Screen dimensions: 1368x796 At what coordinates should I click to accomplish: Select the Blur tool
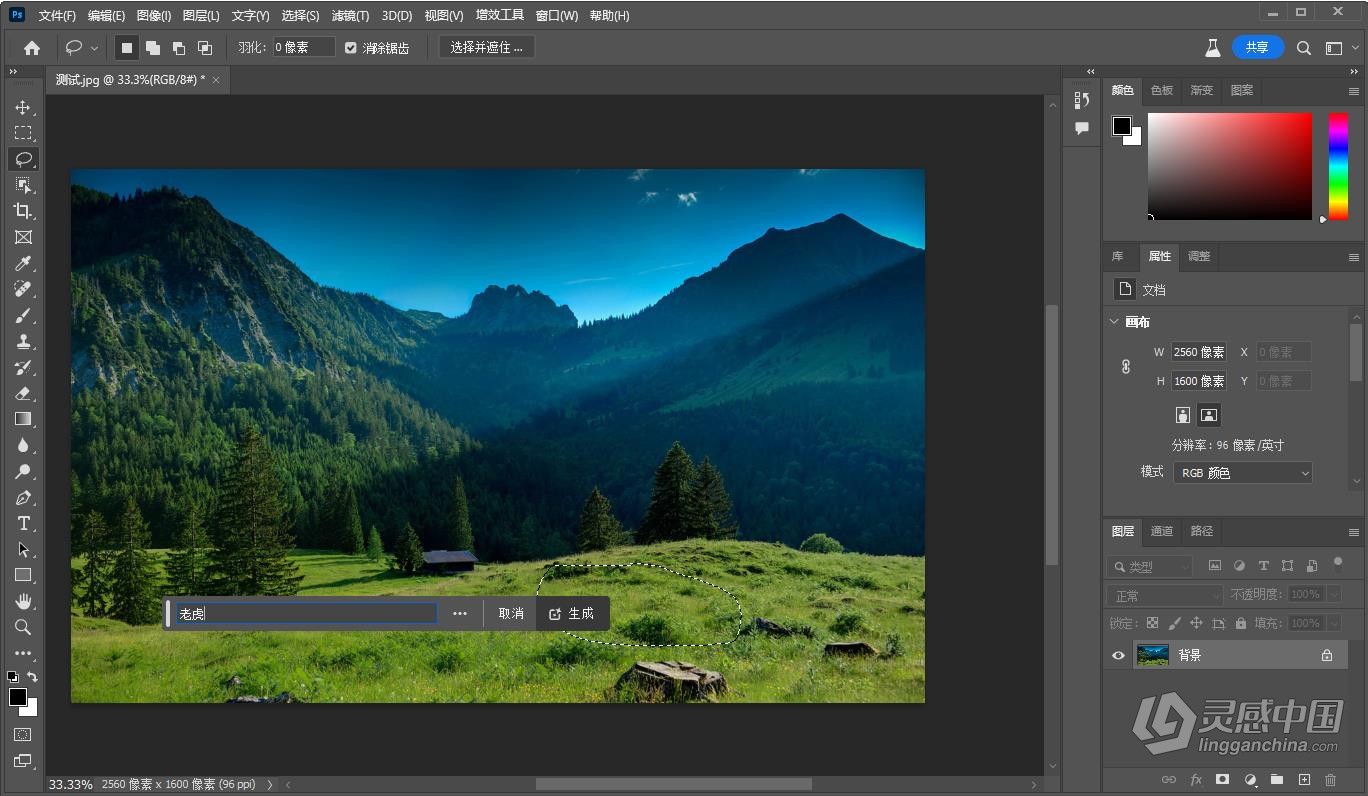23,445
